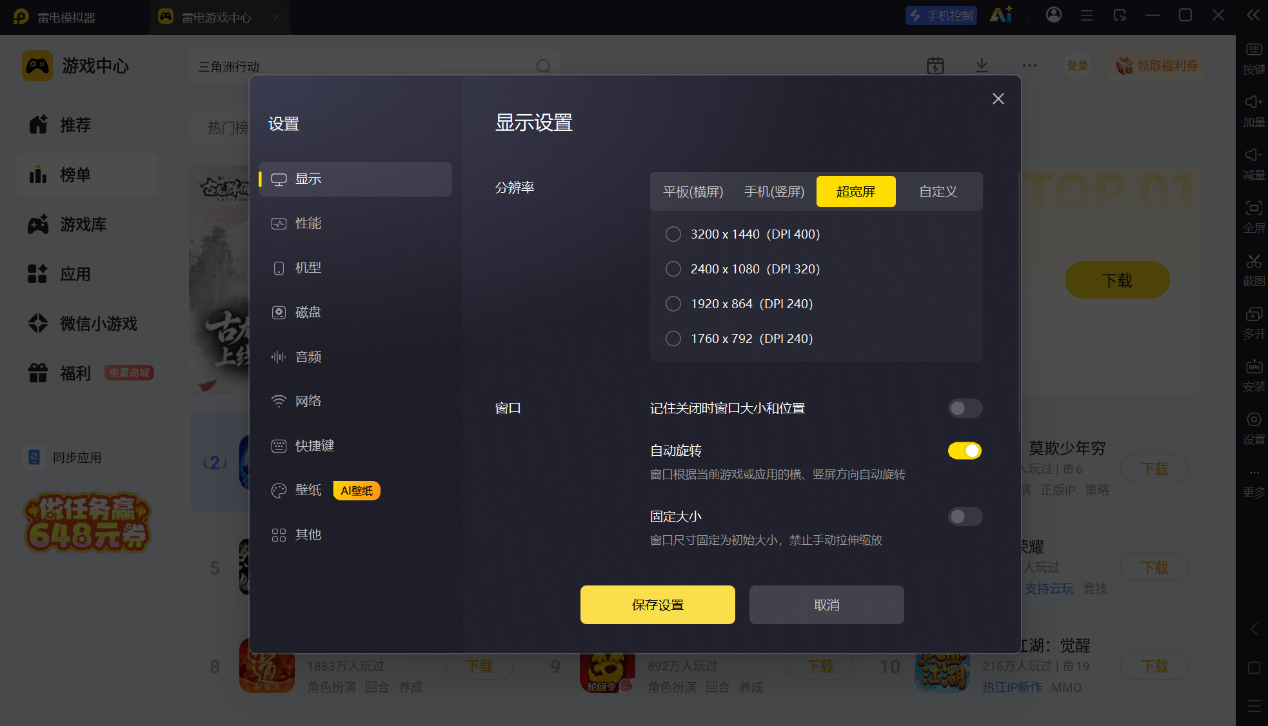Click the 取消 button
1268x726 pixels.
coord(827,605)
